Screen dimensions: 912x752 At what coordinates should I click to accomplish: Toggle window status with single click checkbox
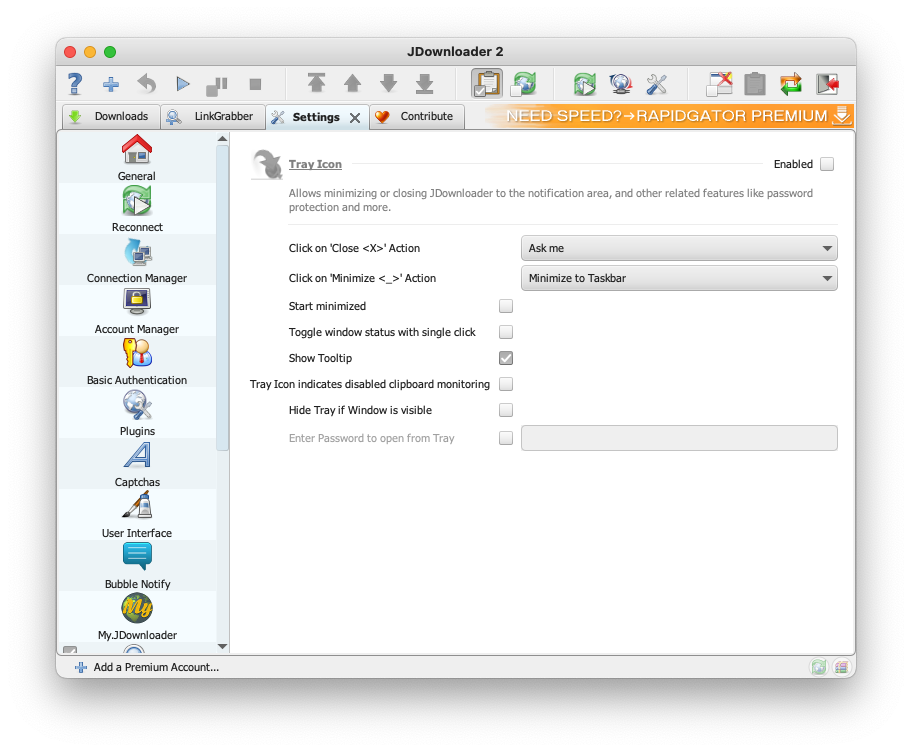pos(506,332)
